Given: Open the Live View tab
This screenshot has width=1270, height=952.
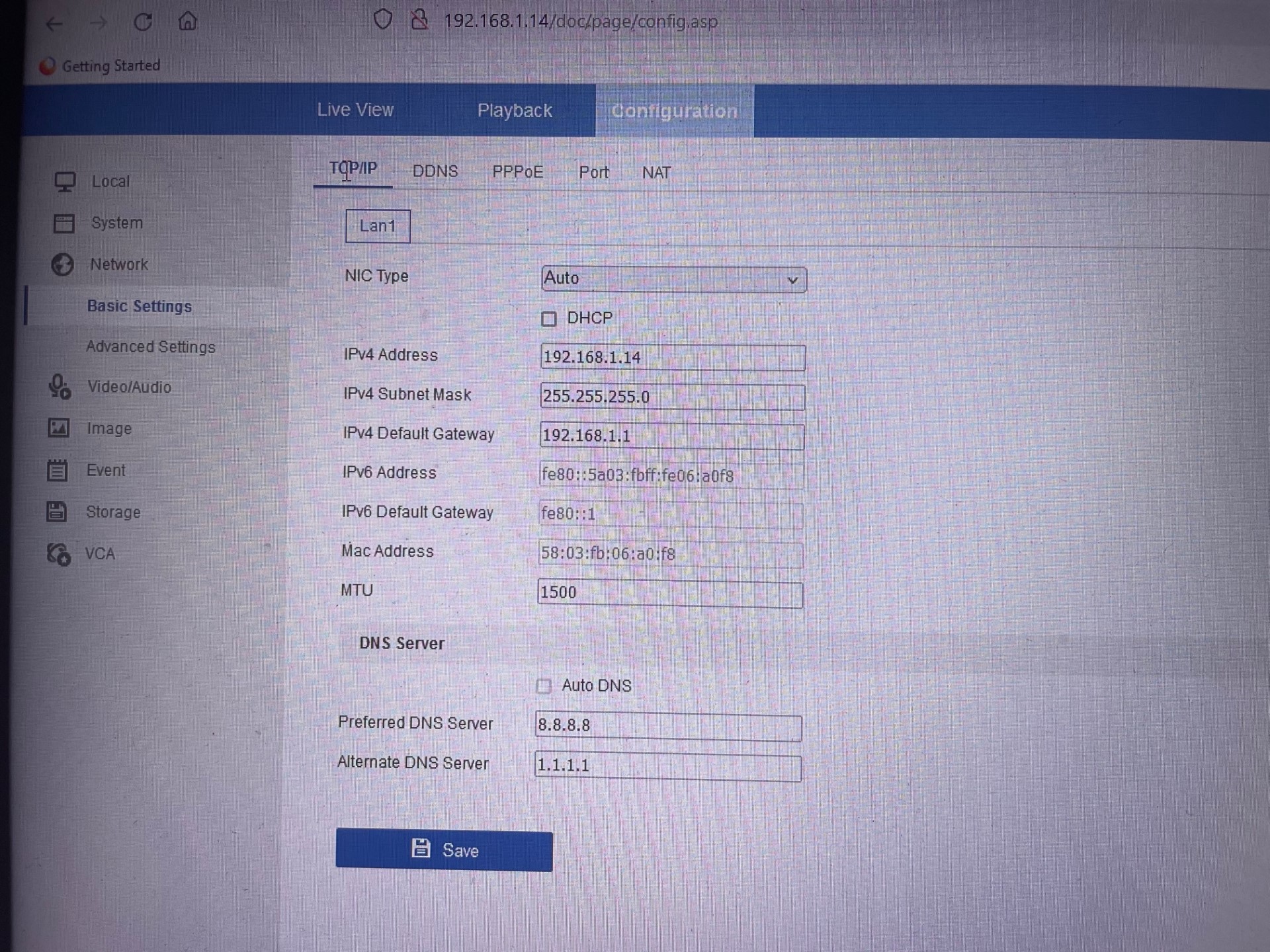Looking at the screenshot, I should click(355, 110).
